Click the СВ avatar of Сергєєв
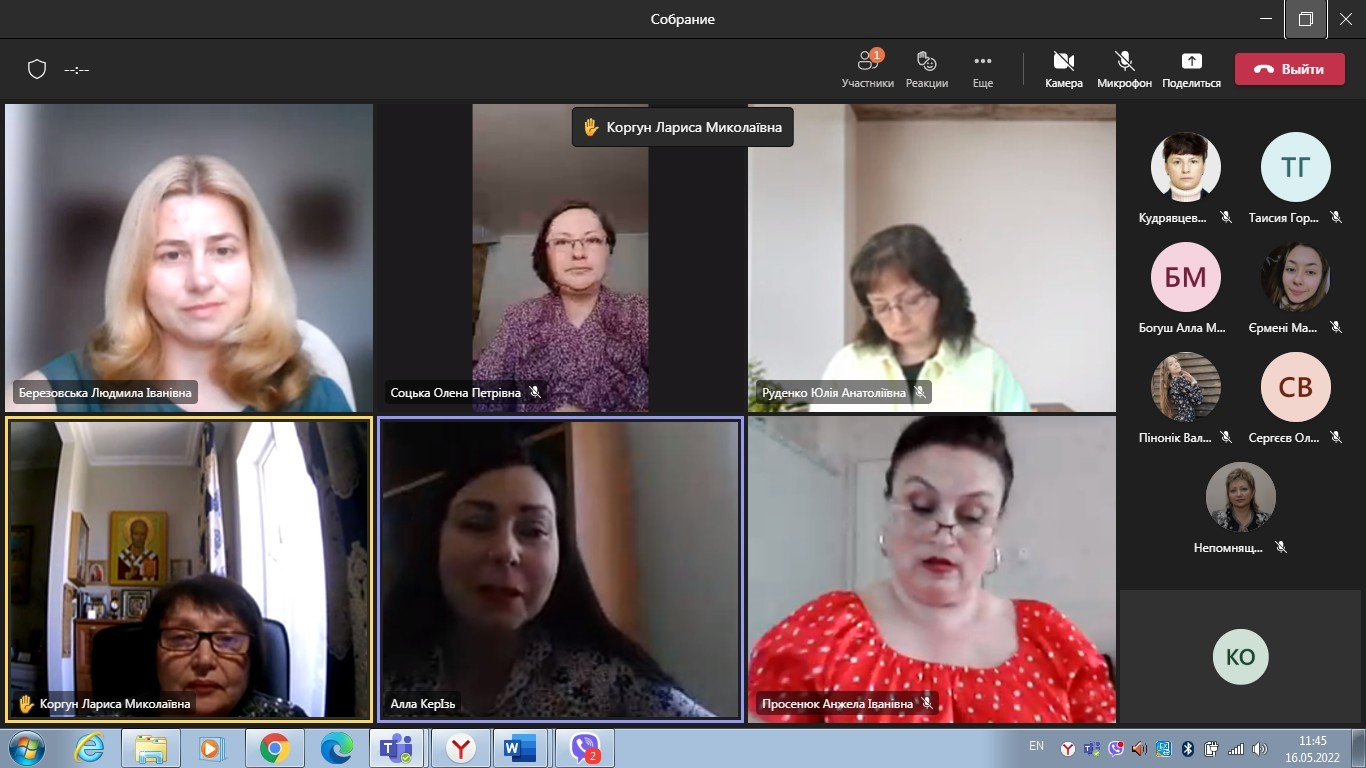Screen dimensions: 1366x768 point(1296,387)
